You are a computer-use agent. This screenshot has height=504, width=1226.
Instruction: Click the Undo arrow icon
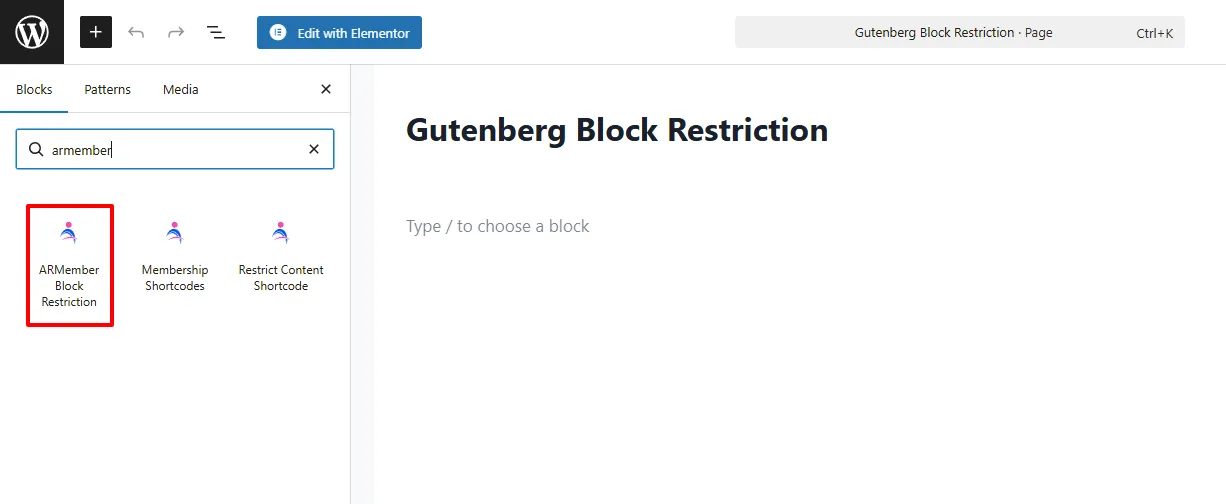136,32
